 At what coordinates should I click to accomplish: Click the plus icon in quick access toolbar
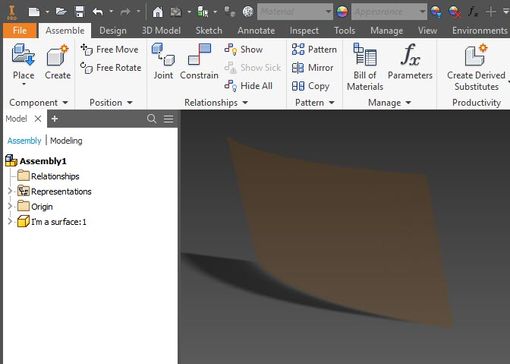click(490, 12)
